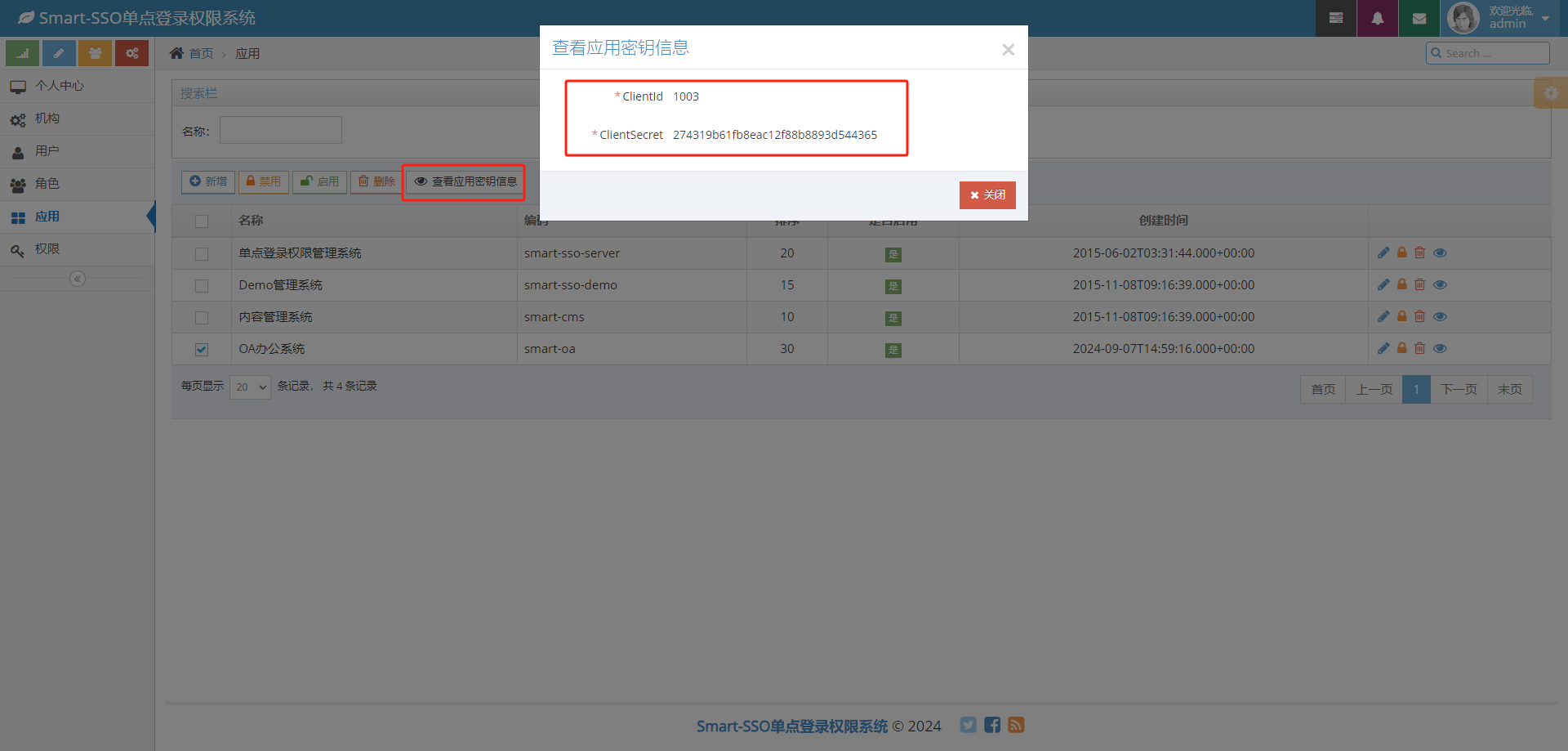
Task: Delete smart-sso-server row via trash icon
Action: [1419, 253]
